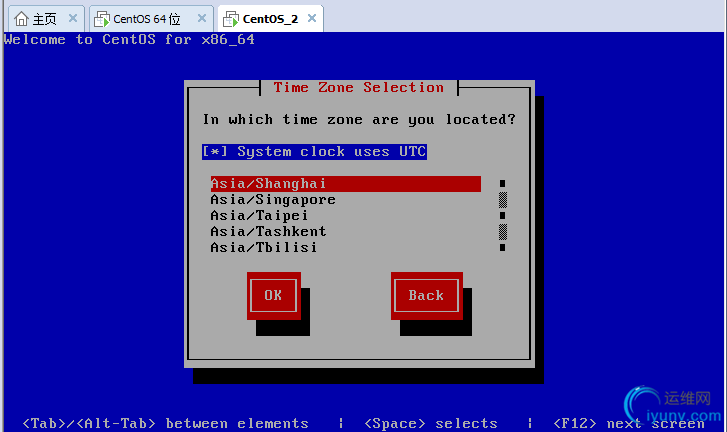Click the 'In which time zone are you located?' text
Screen dimensions: 727x432
pos(359,120)
